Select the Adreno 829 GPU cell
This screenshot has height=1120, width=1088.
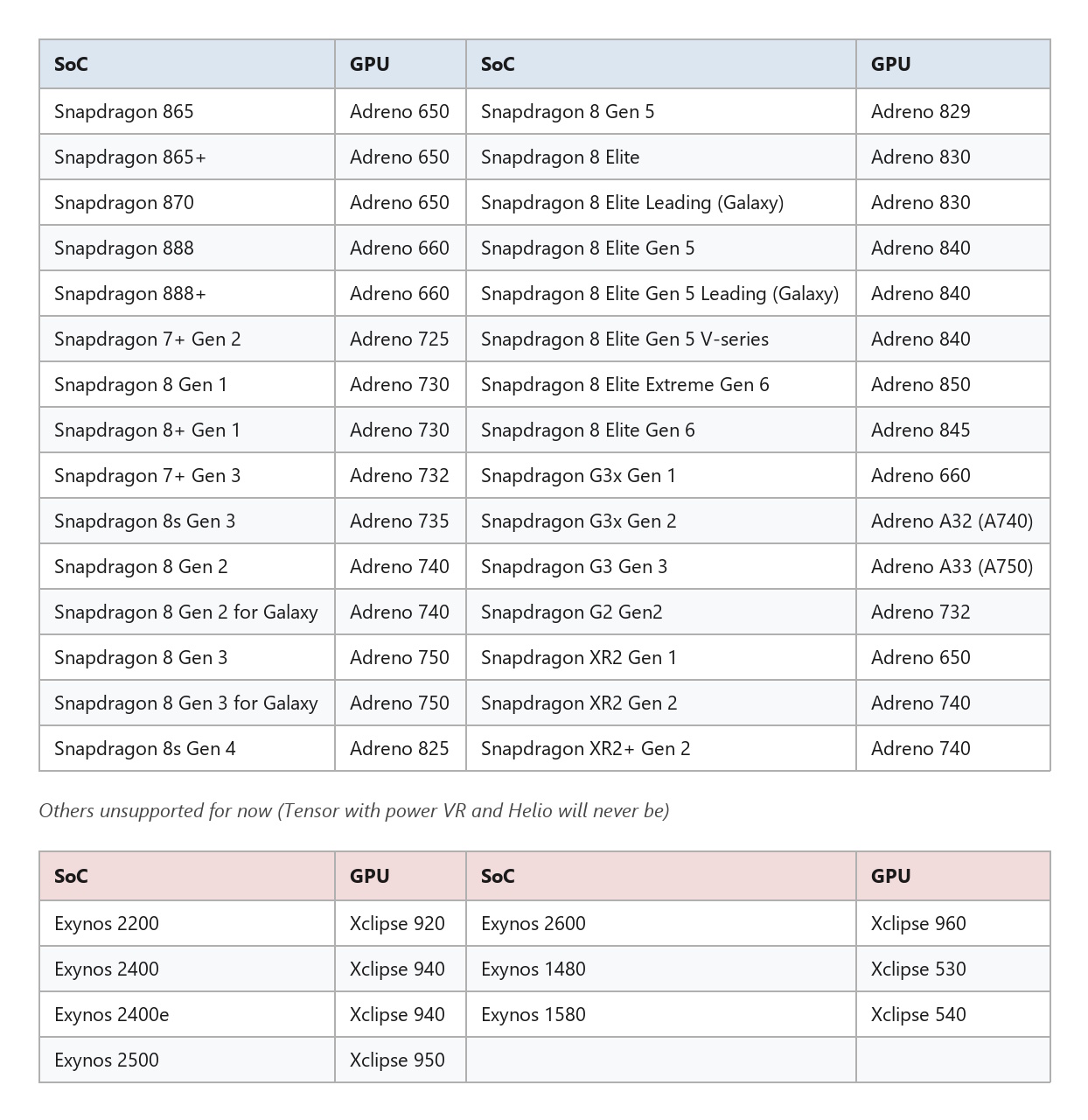point(952,111)
